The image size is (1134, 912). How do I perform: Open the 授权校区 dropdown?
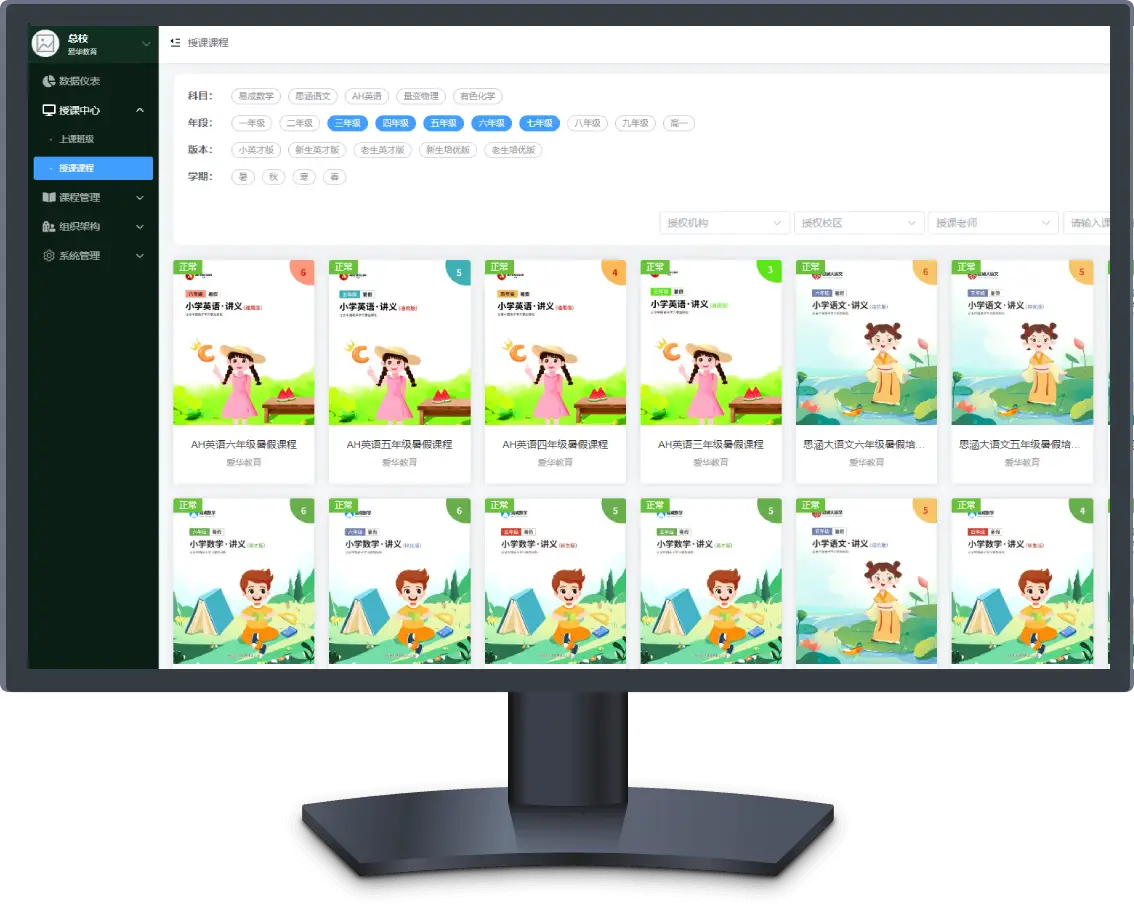[x=859, y=223]
